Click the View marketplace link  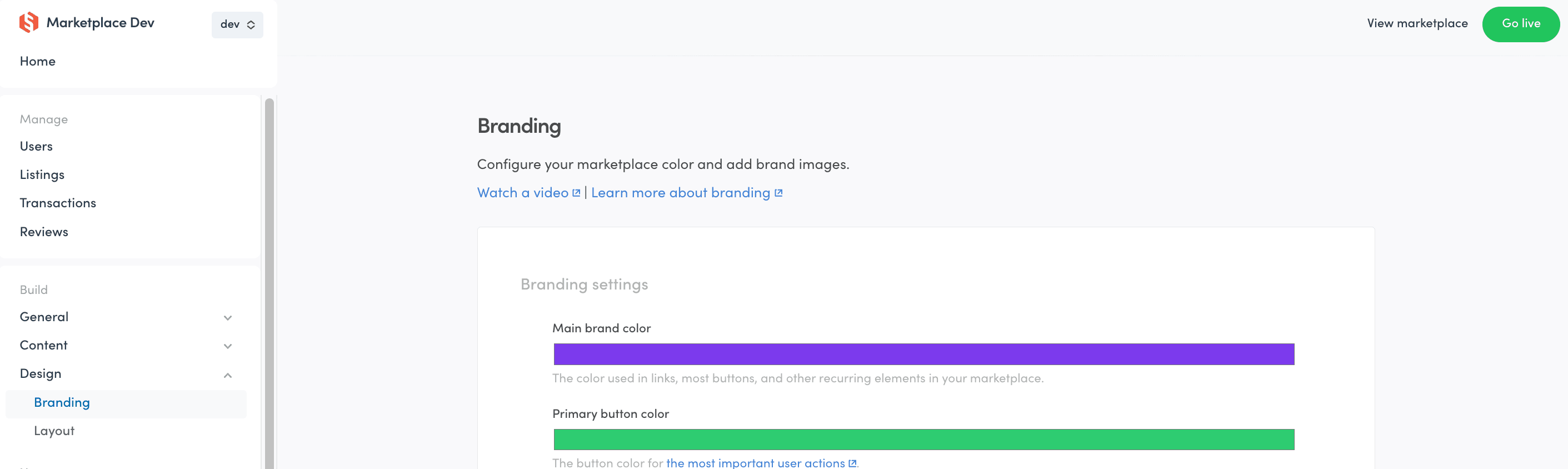click(1417, 24)
